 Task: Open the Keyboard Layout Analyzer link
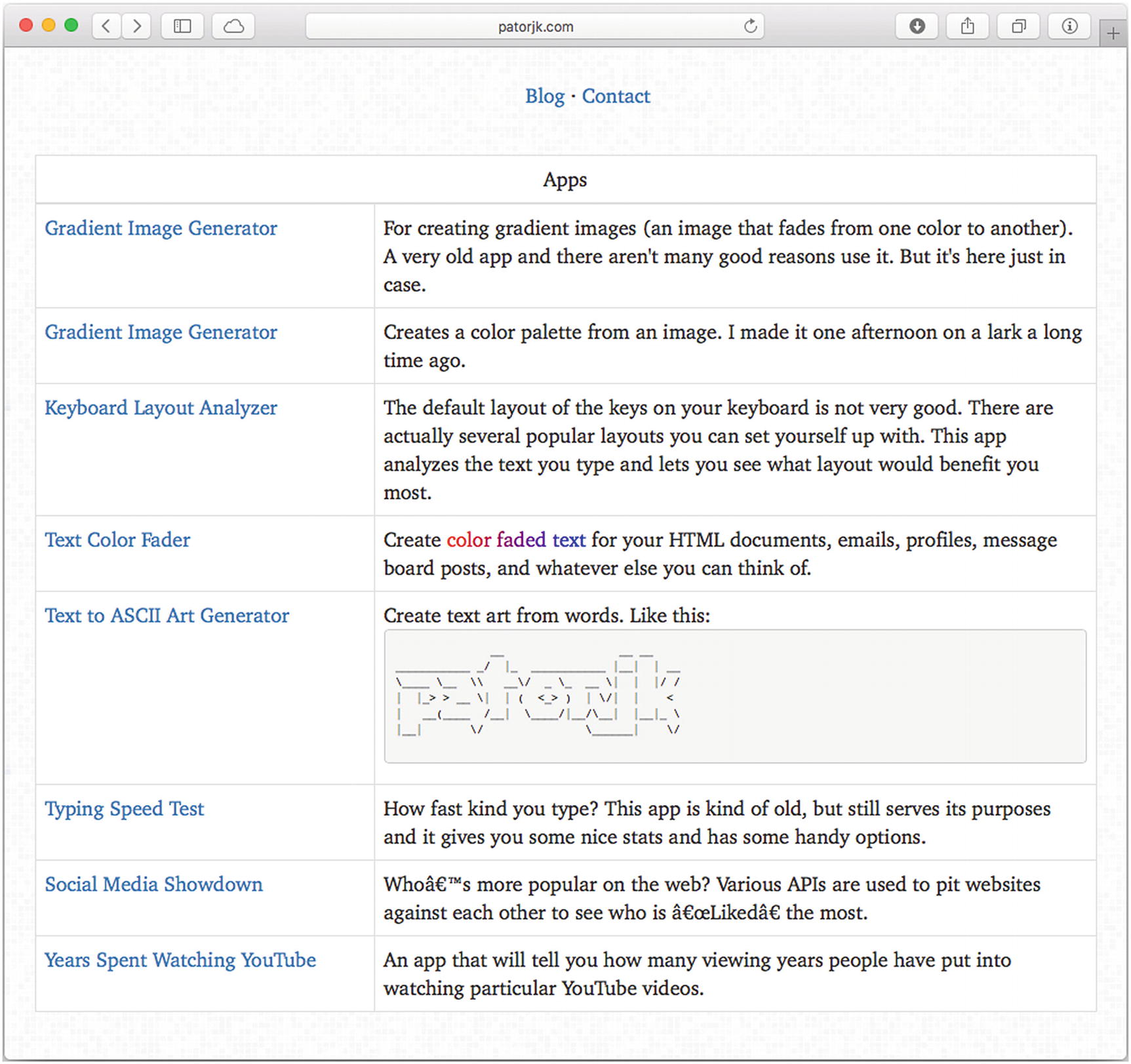[161, 408]
